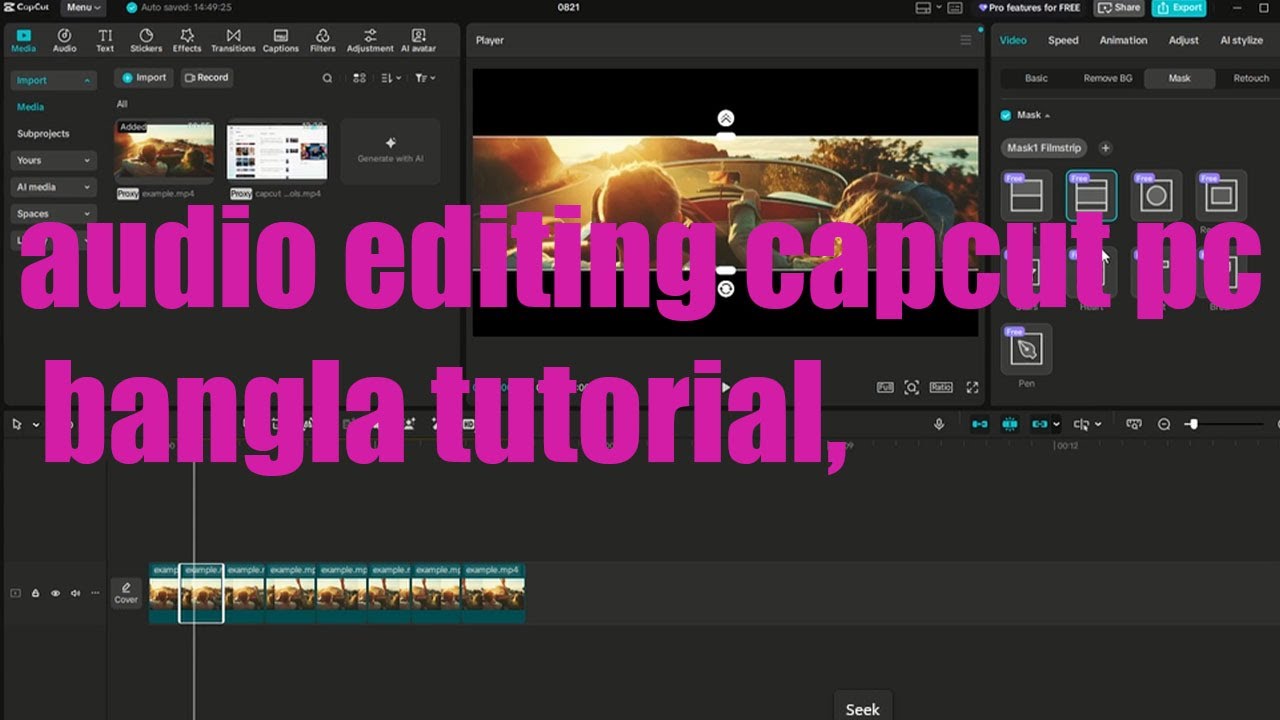Click the player Ratio button

tap(941, 387)
